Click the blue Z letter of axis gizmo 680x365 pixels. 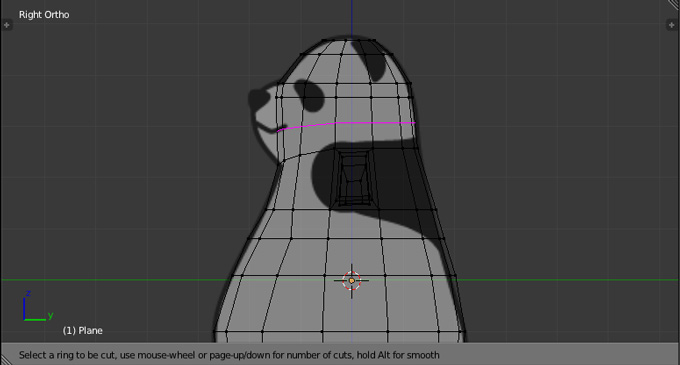tap(28, 293)
